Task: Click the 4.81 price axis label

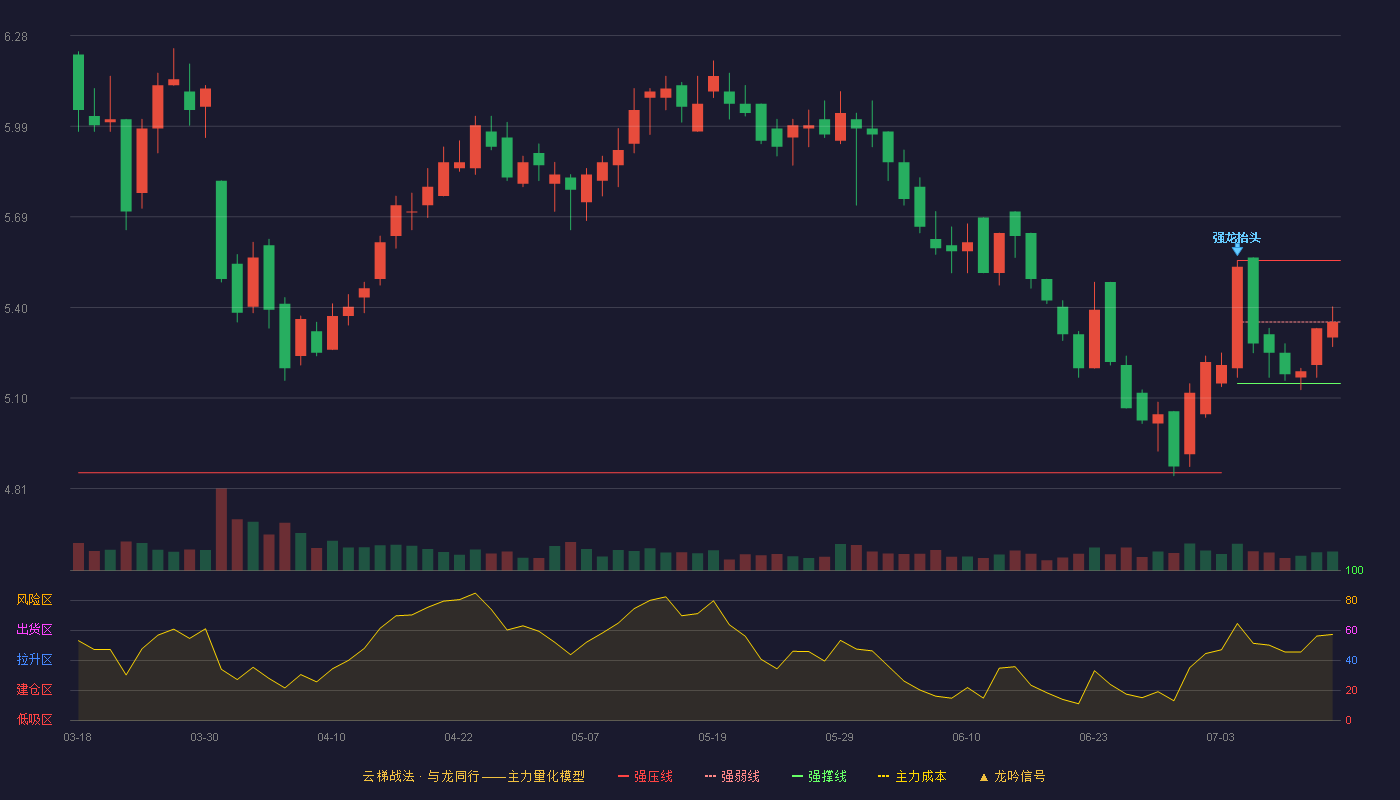Action: [16, 490]
